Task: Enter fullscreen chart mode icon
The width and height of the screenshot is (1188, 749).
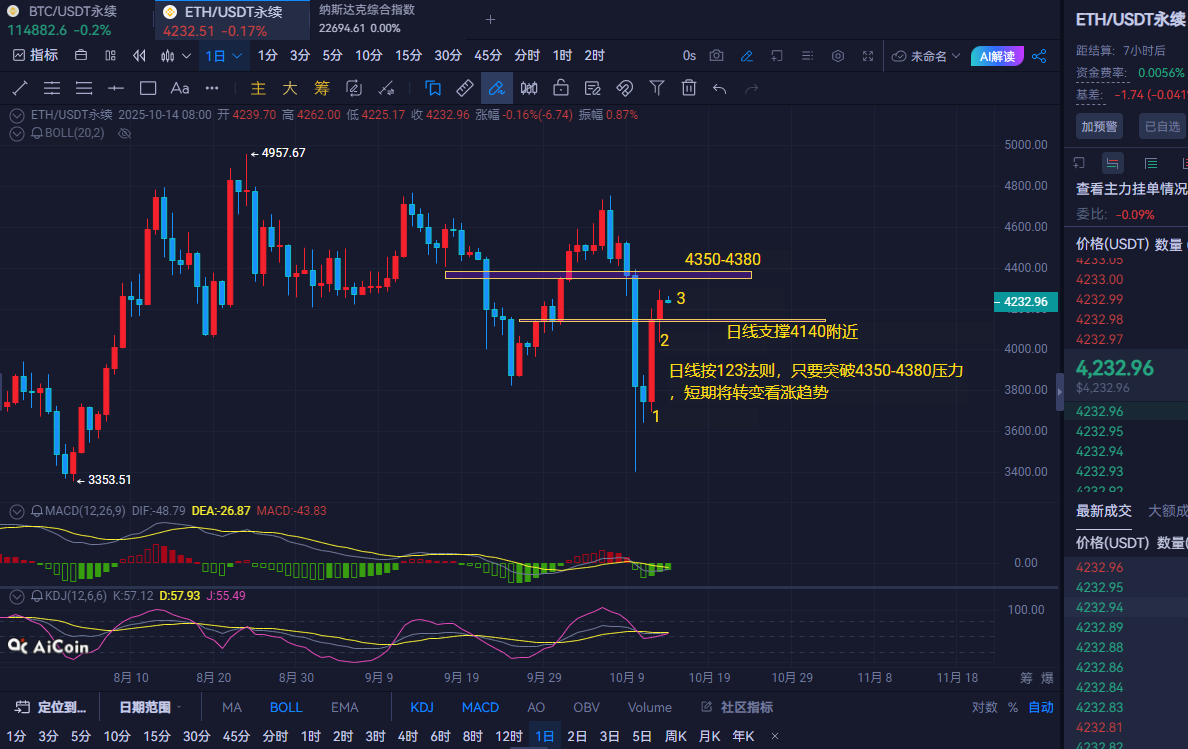Action: click(x=868, y=56)
